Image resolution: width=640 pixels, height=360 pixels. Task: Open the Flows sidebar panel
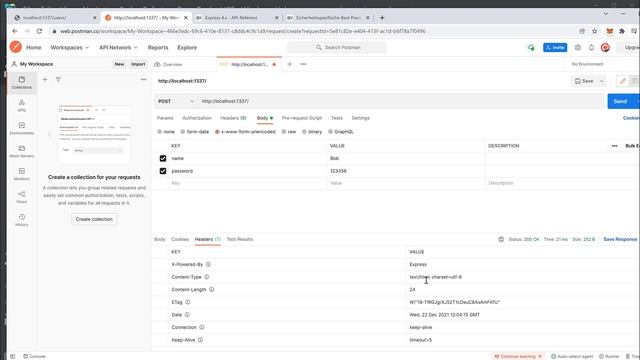point(22,197)
